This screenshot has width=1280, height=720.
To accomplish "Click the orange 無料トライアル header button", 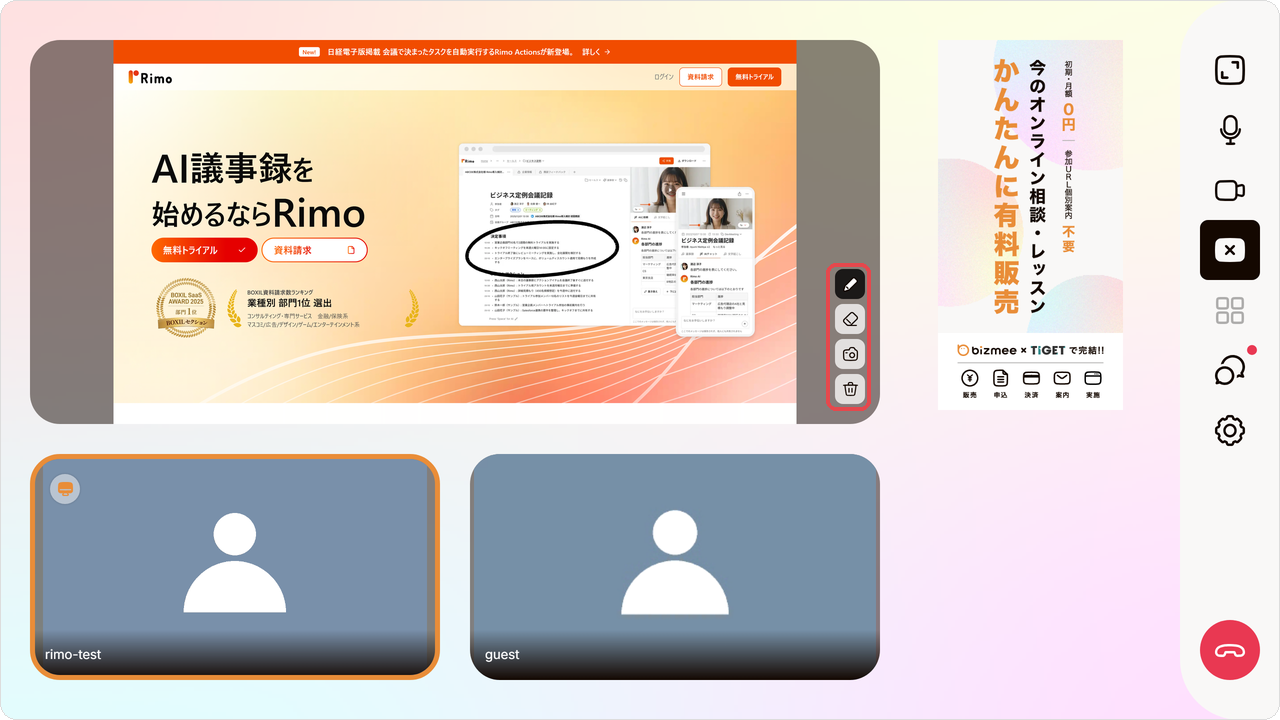I will (754, 77).
